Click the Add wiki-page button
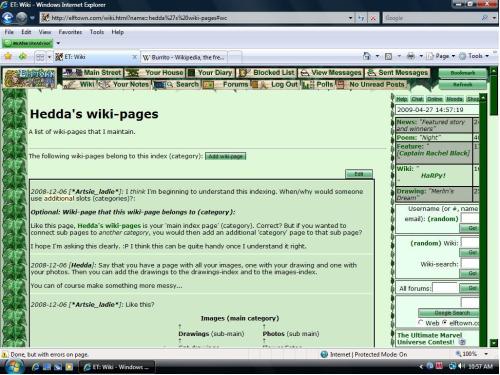 [x=226, y=156]
